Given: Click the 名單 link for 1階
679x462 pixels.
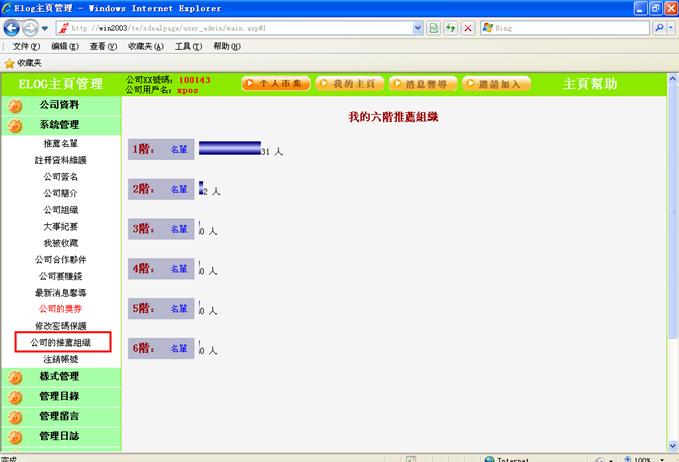Looking at the screenshot, I should pyautogui.click(x=179, y=149).
